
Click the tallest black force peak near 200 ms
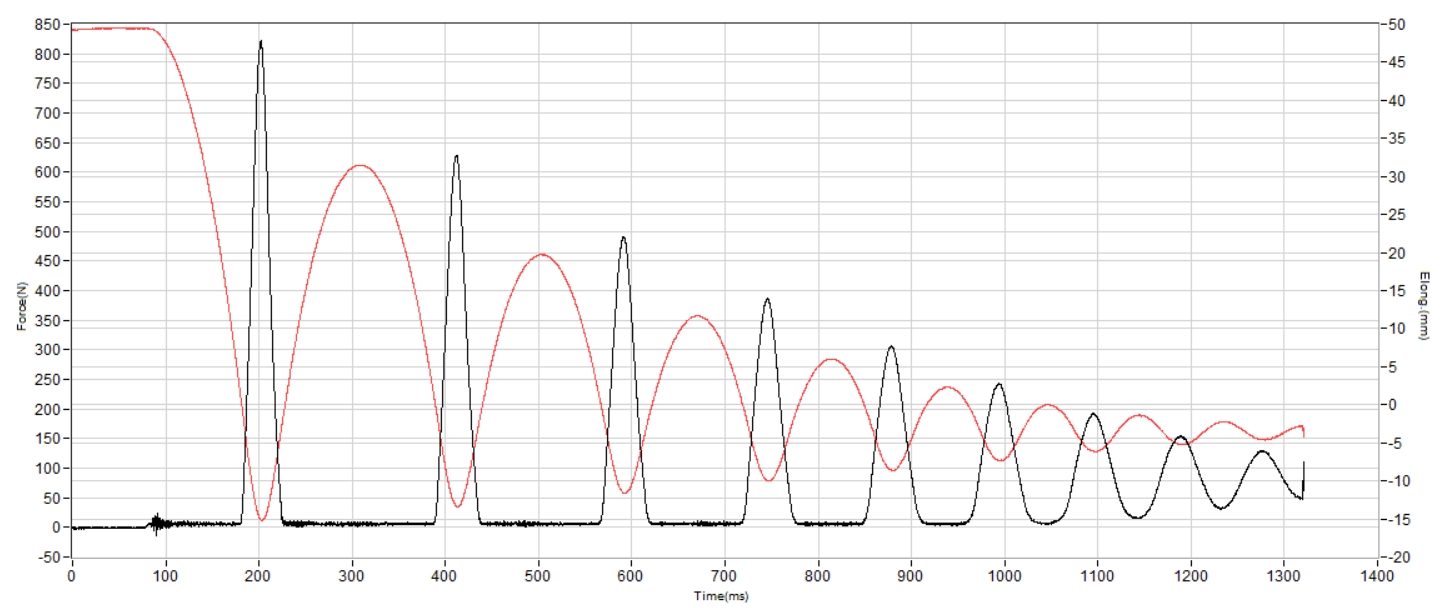pos(261,43)
